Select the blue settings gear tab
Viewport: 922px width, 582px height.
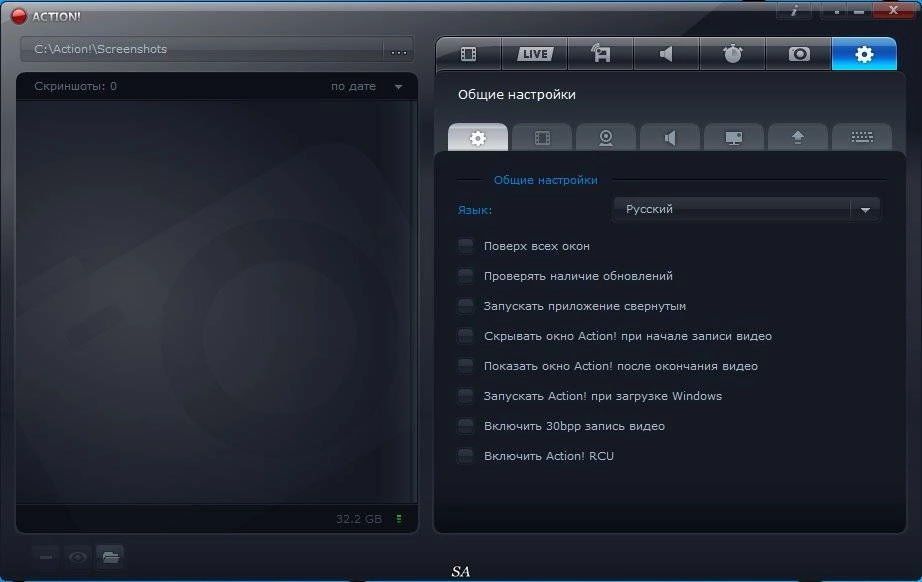[x=864, y=54]
